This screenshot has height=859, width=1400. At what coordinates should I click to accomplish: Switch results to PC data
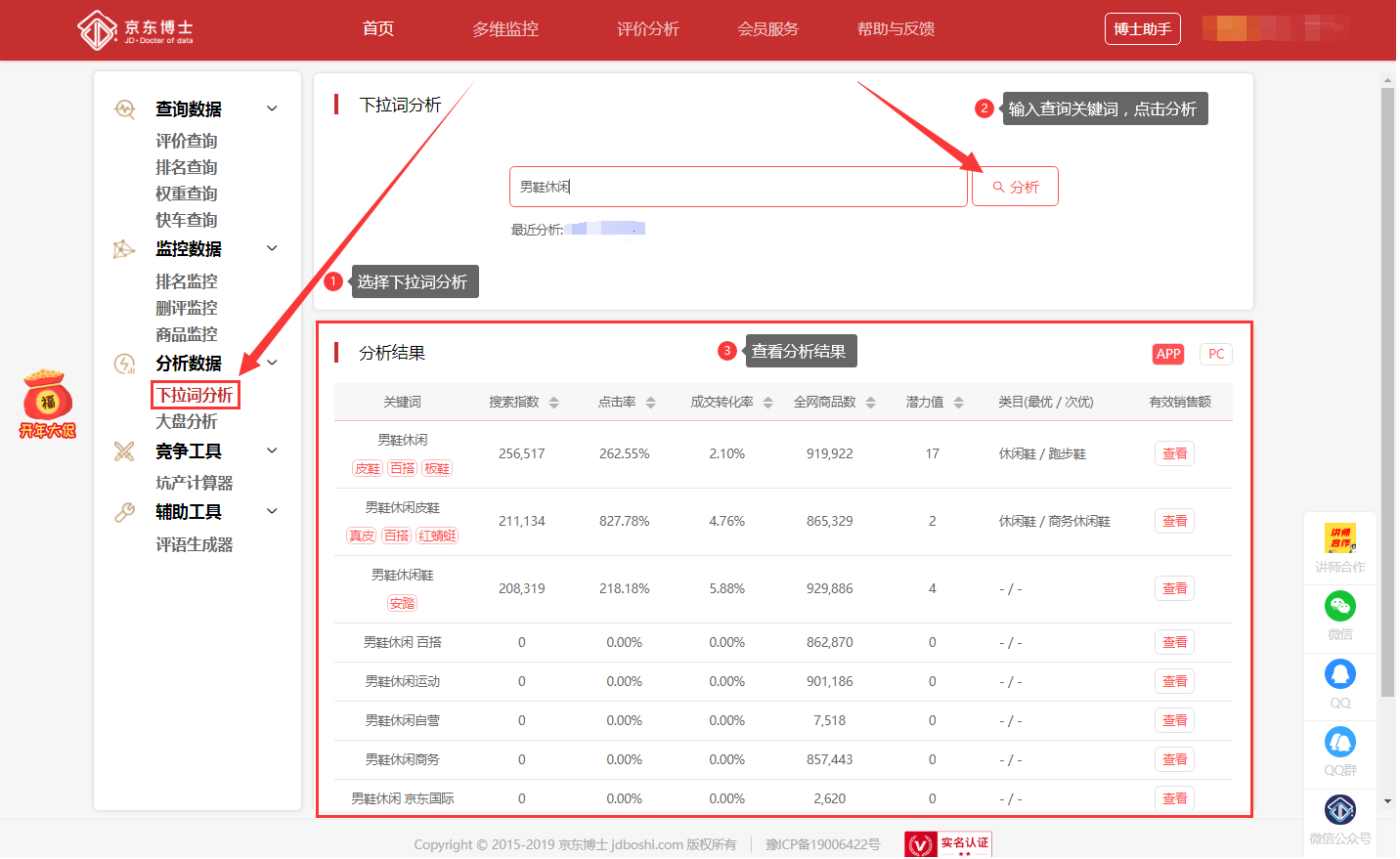click(1215, 354)
